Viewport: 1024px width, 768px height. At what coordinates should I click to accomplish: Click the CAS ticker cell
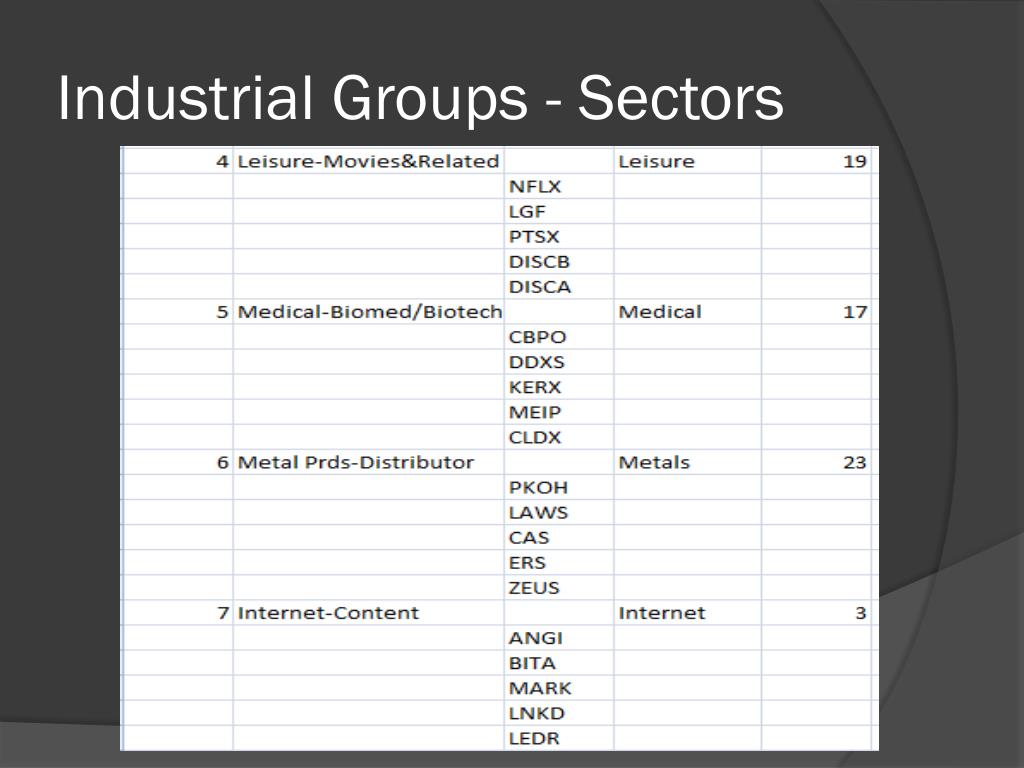click(x=559, y=537)
